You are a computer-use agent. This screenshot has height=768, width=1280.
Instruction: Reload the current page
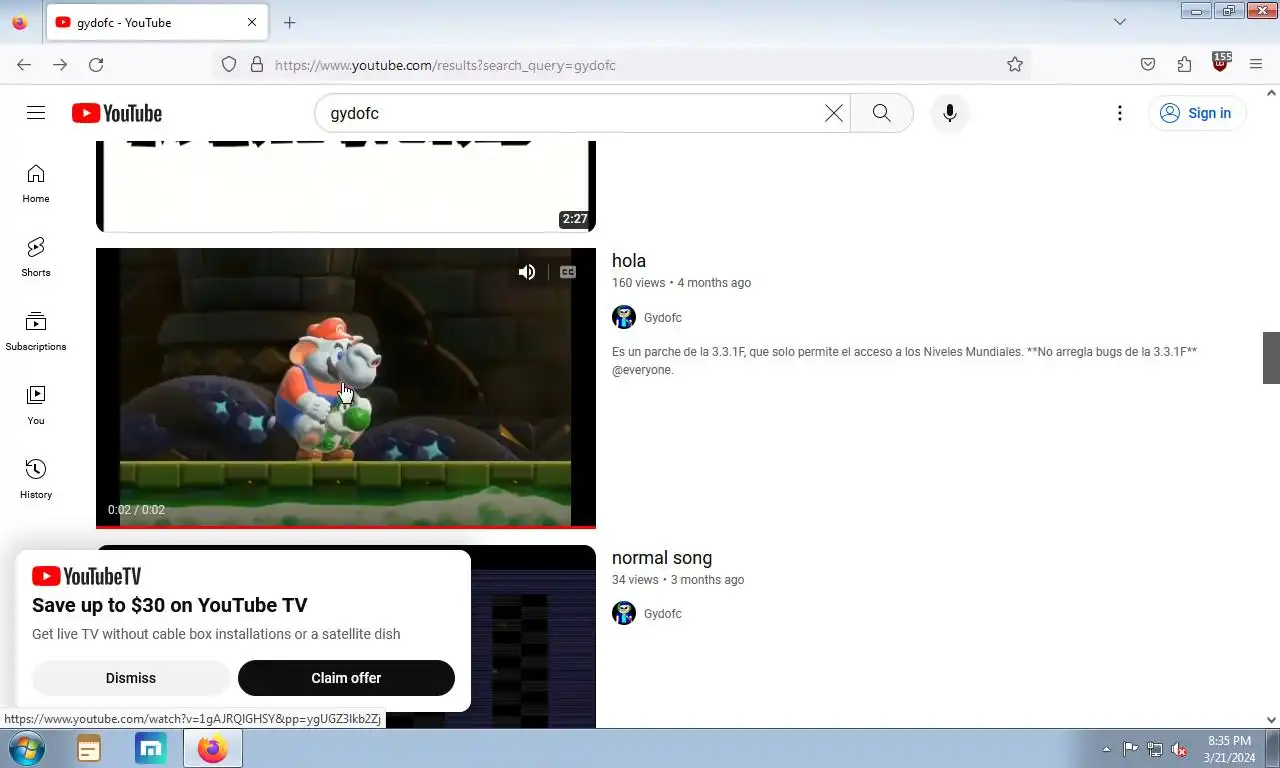[x=96, y=65]
